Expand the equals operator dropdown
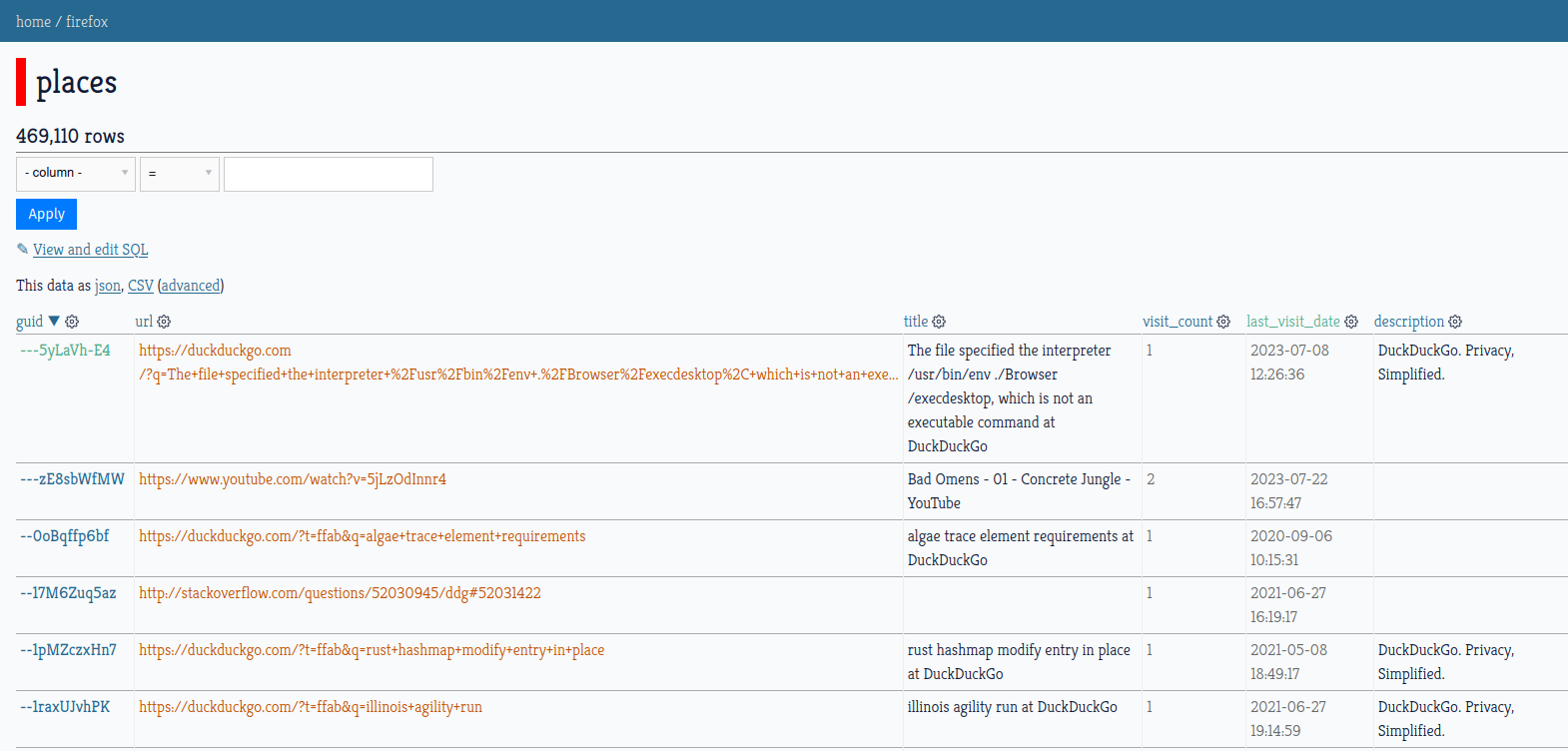 [180, 174]
